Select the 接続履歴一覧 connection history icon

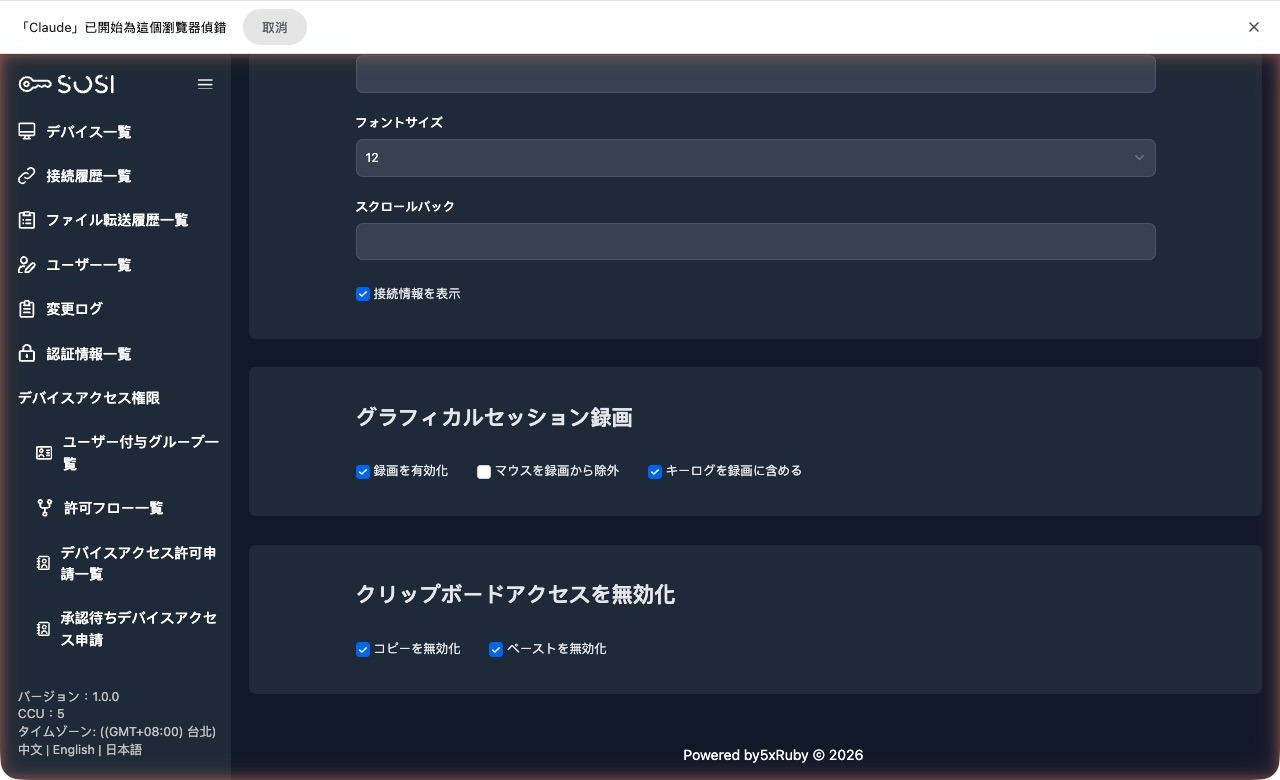(x=26, y=175)
